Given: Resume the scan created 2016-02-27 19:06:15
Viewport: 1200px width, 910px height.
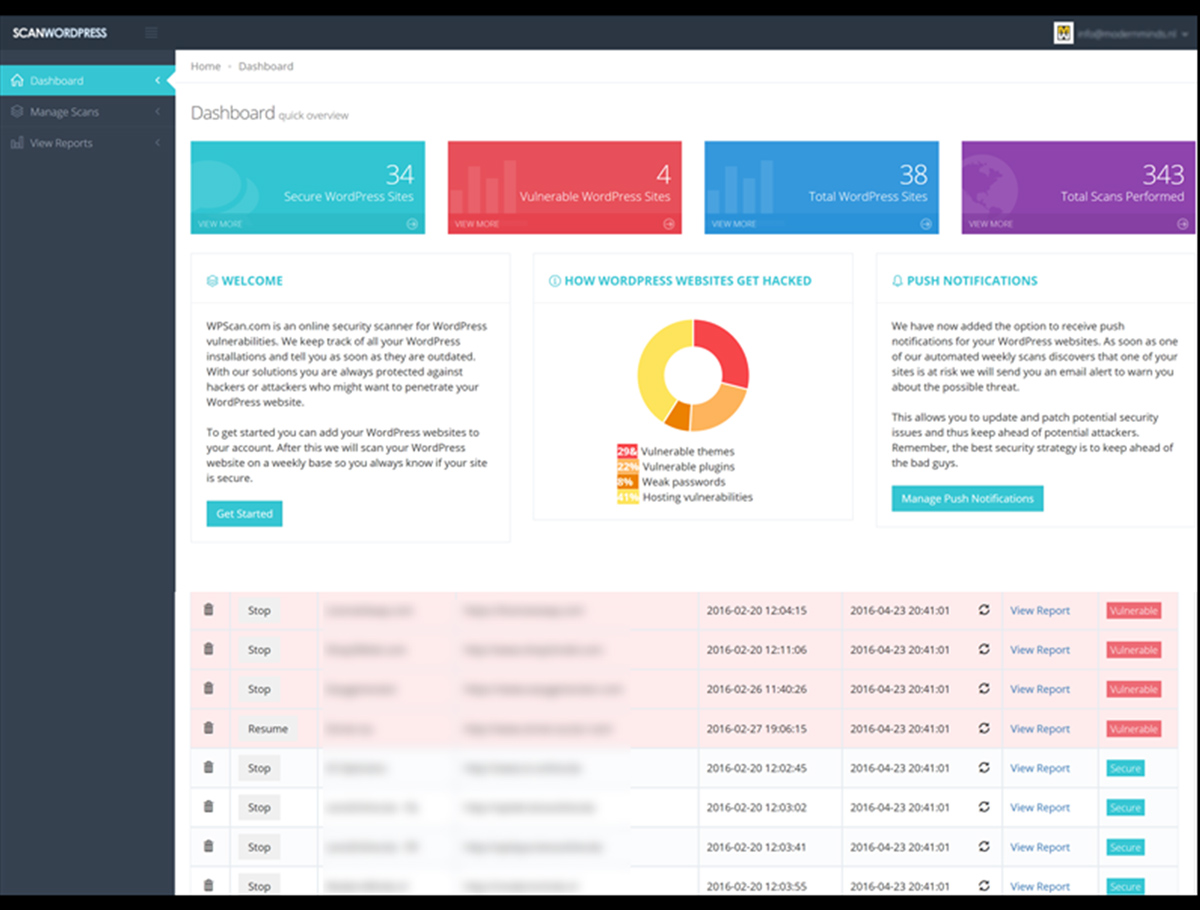Looking at the screenshot, I should (x=268, y=728).
